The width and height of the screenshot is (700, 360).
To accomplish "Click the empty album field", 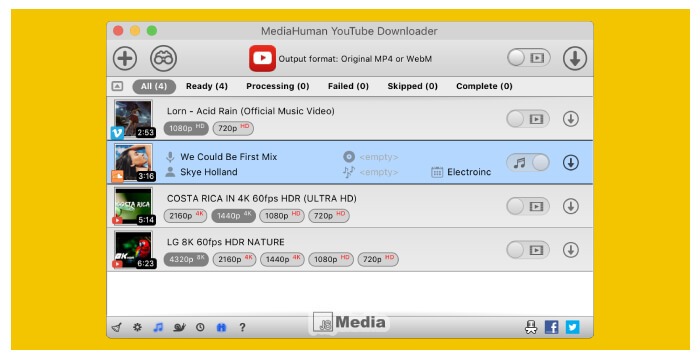I will click(379, 157).
